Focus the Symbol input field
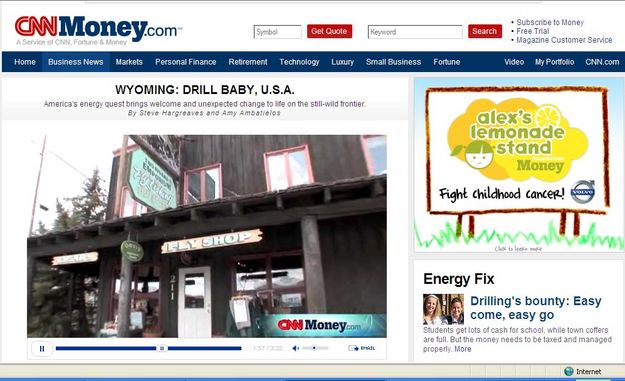 click(x=277, y=32)
